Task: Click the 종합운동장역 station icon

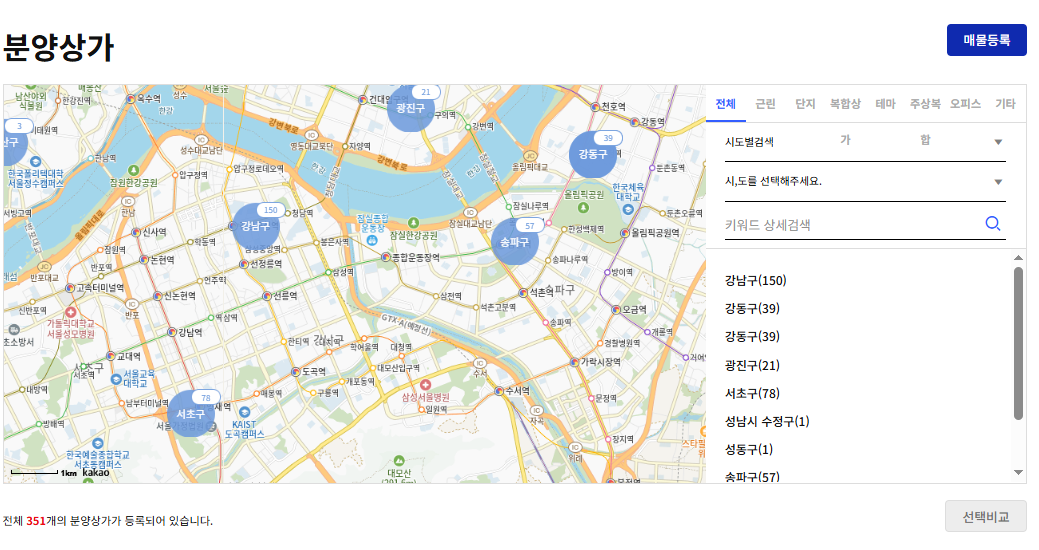Action: pos(386,256)
